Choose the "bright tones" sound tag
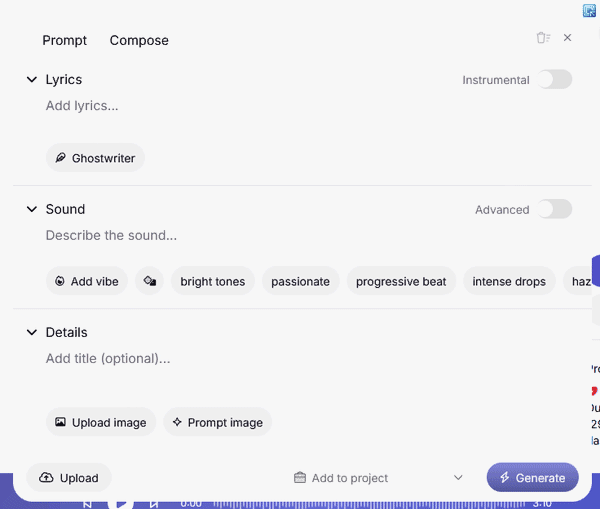Image resolution: width=600 pixels, height=509 pixels. pos(212,281)
